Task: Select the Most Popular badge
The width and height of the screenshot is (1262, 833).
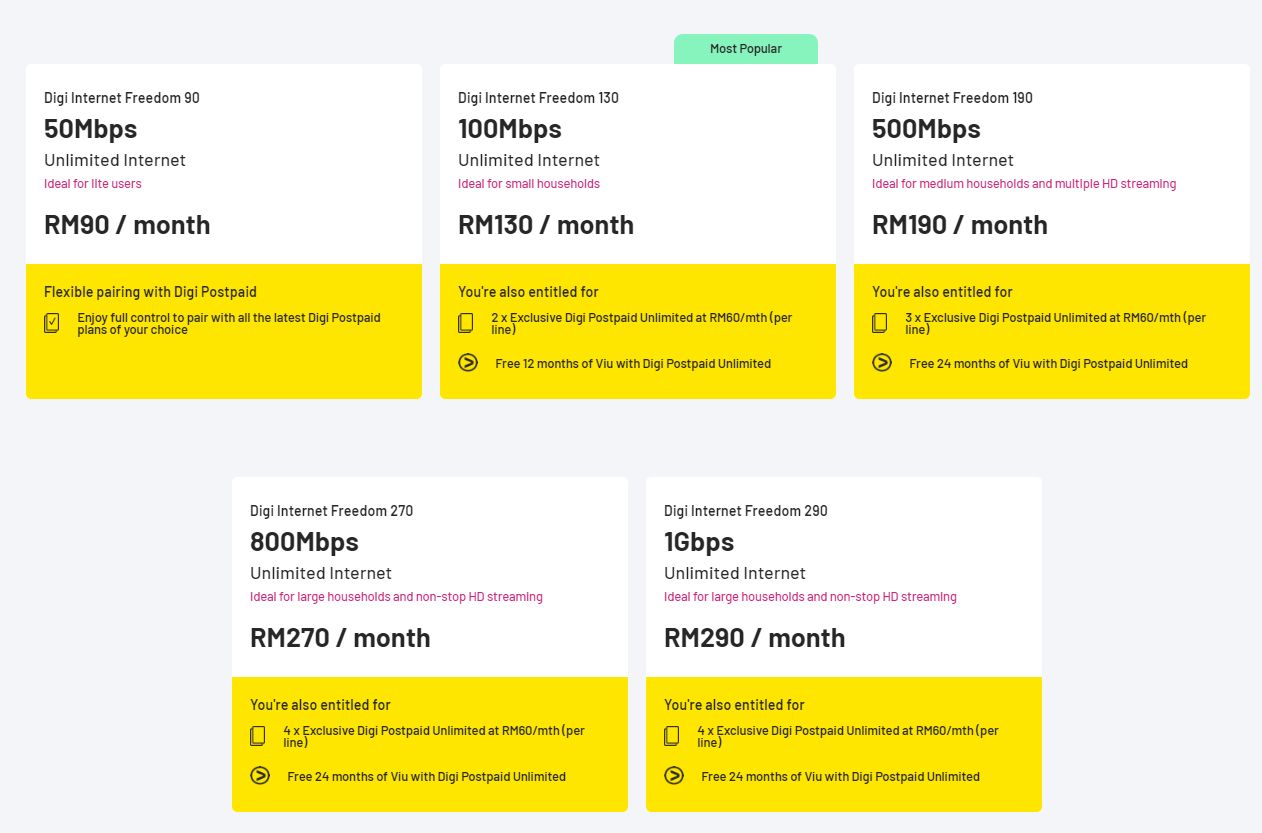Action: [x=746, y=49]
